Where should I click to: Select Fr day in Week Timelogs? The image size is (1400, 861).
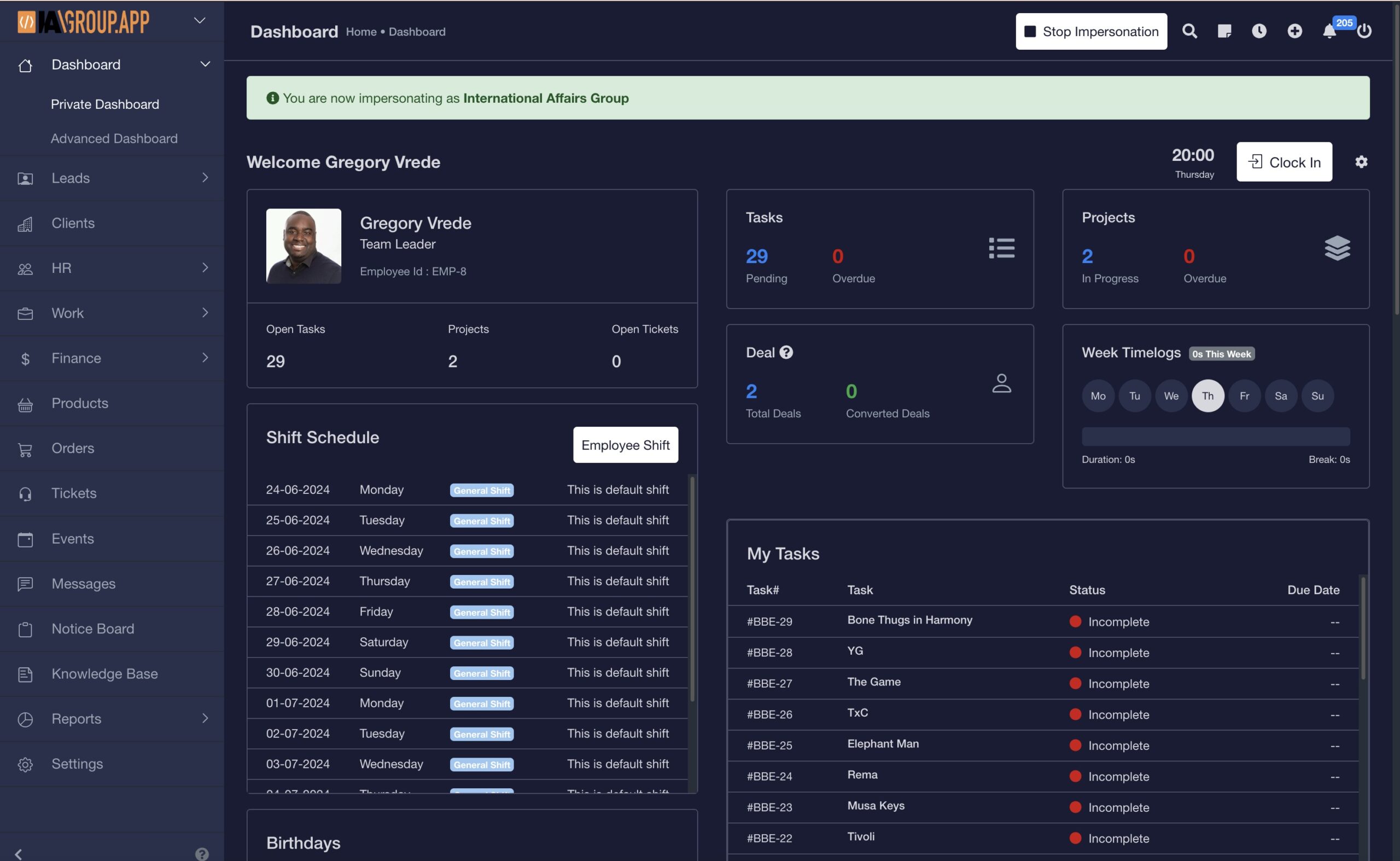pyautogui.click(x=1244, y=395)
